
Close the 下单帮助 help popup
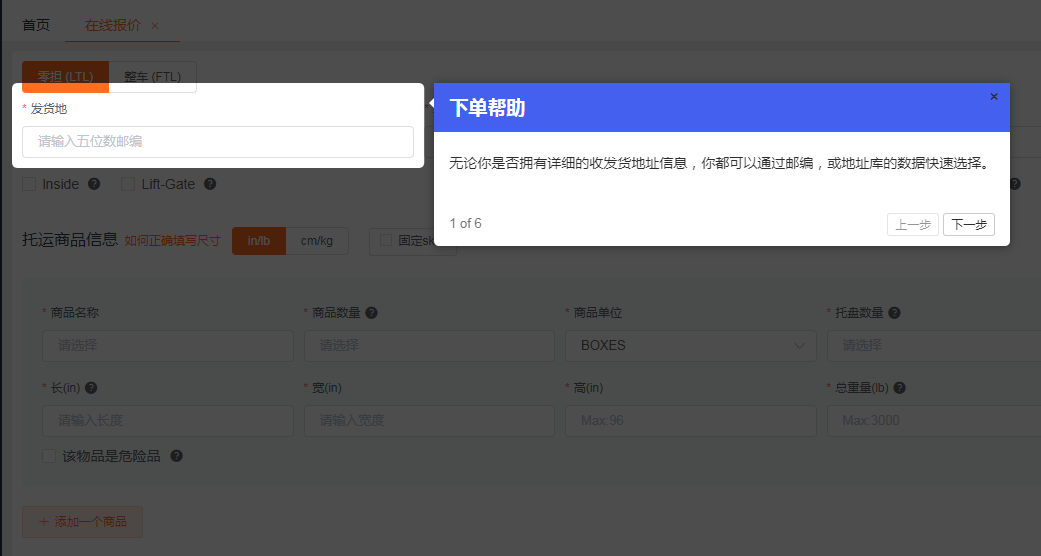[x=993, y=97]
